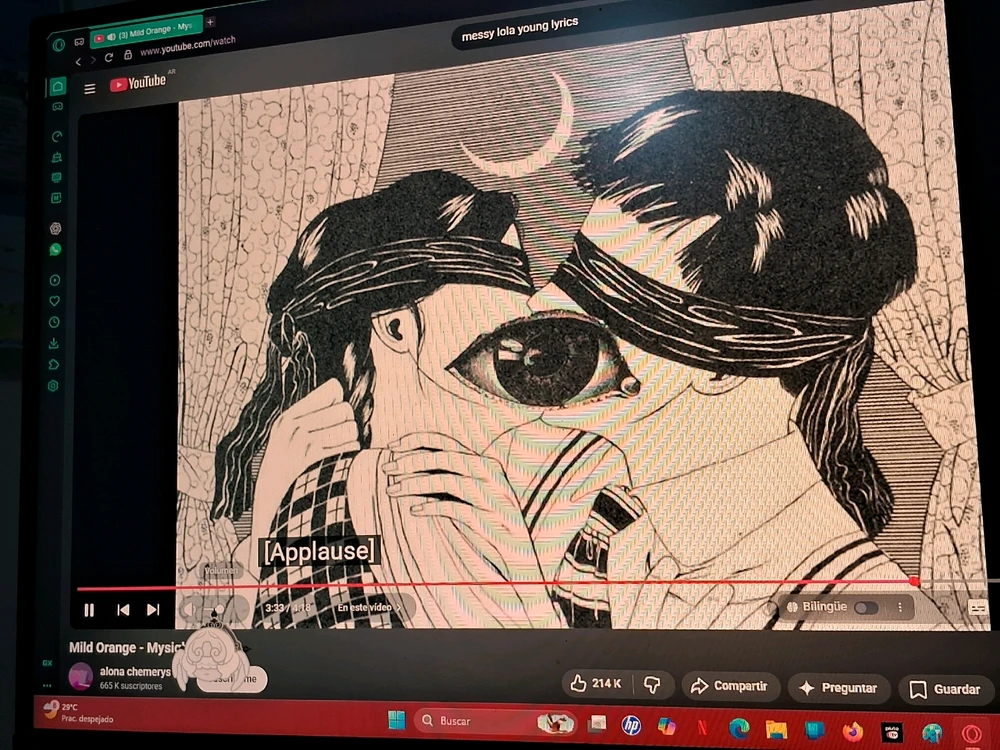Screen dimensions: 1000x750
Task: Open the YouTube hamburger guide menu
Action: click(x=89, y=88)
